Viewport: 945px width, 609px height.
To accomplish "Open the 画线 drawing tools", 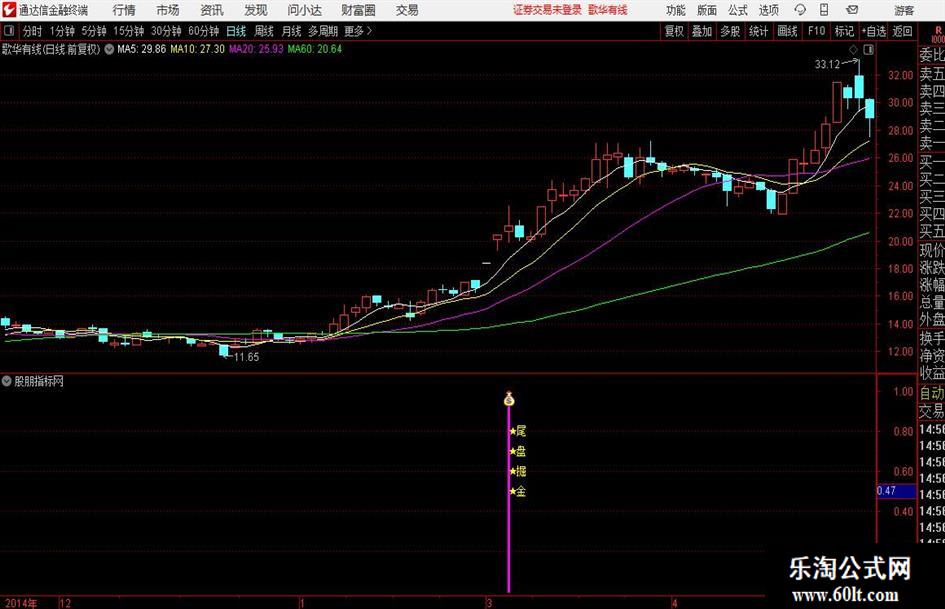I will (x=788, y=31).
